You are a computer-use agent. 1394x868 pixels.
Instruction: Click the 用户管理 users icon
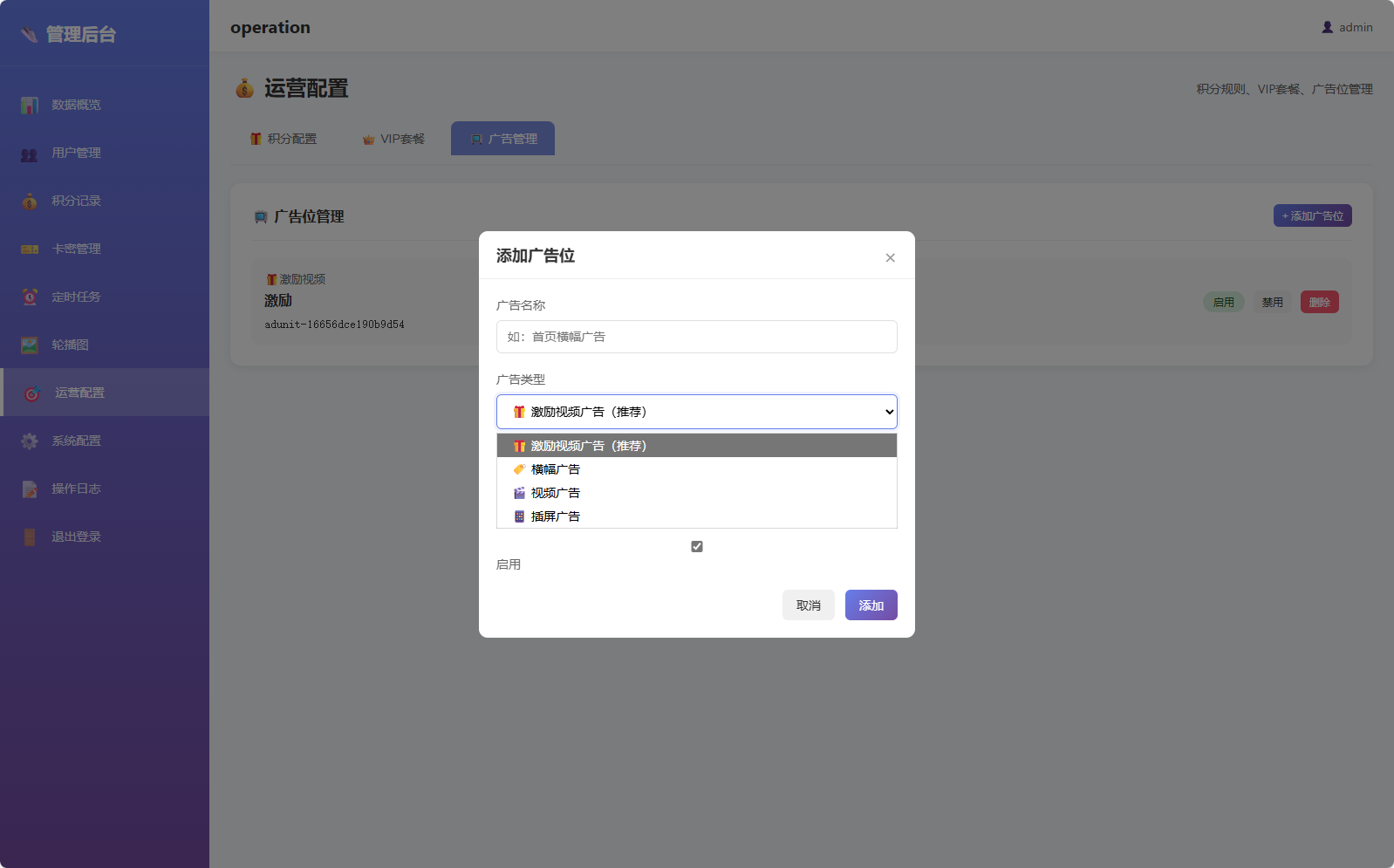coord(30,154)
